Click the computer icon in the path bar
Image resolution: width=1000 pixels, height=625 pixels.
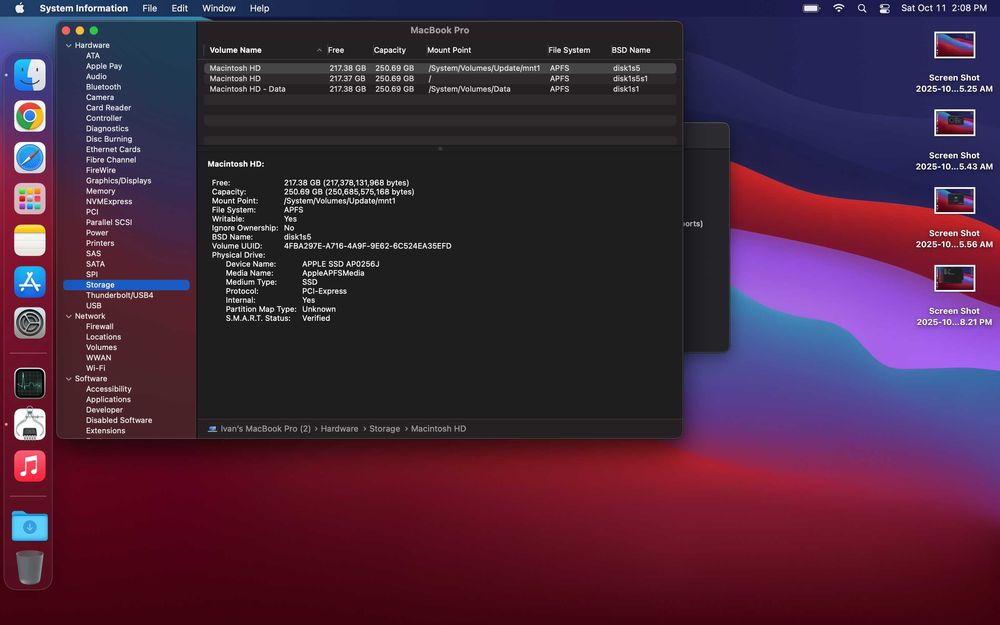coord(212,429)
